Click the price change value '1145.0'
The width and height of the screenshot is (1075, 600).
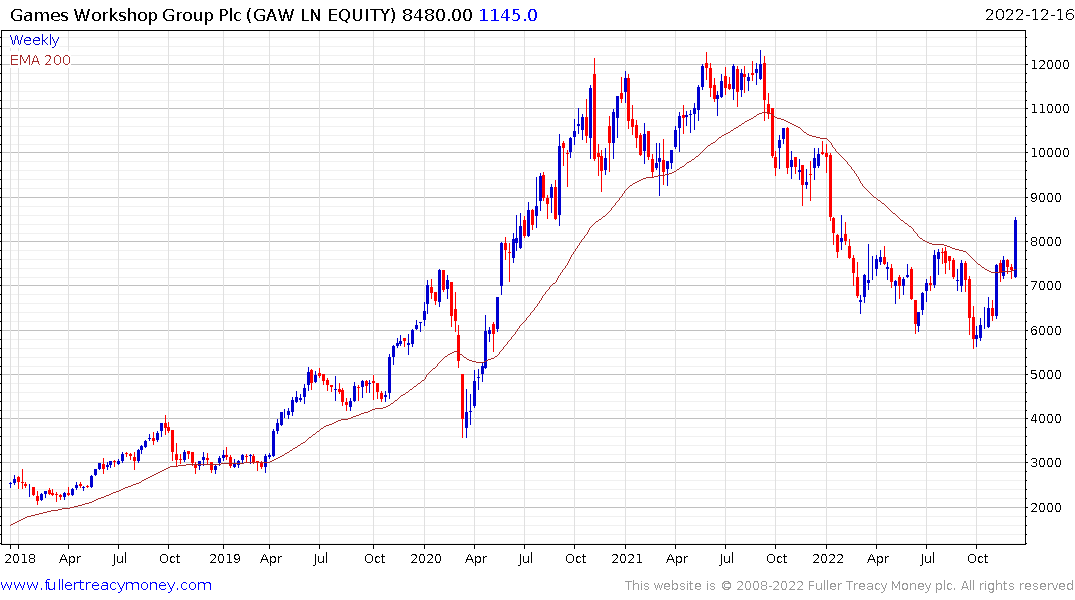coord(508,15)
